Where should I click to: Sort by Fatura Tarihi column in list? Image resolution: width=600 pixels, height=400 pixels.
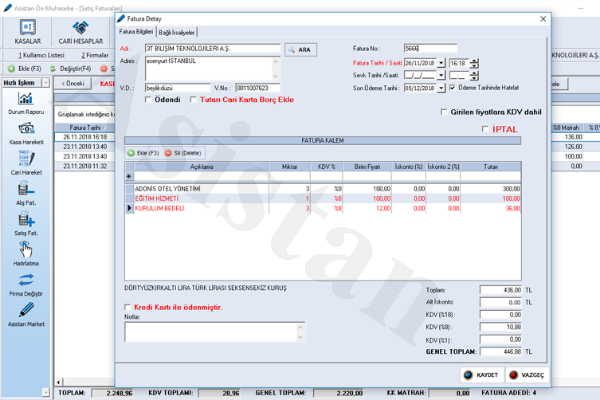(x=85, y=127)
